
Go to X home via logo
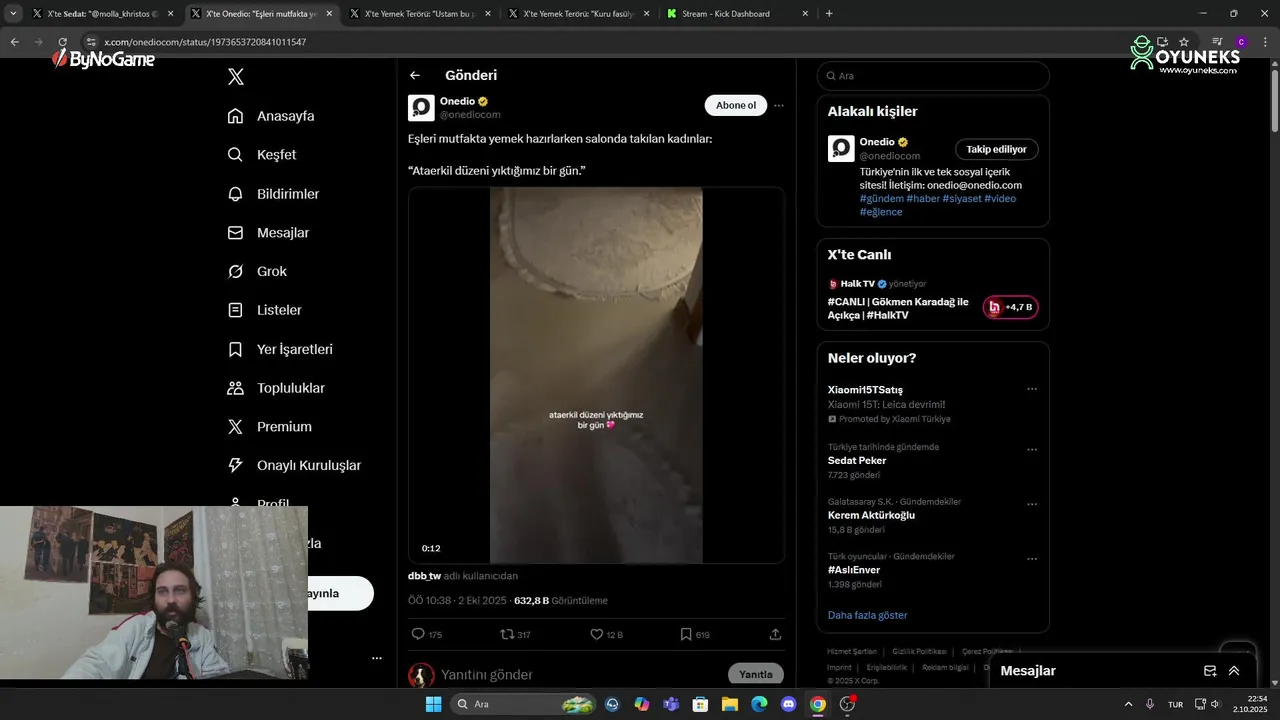pos(236,77)
